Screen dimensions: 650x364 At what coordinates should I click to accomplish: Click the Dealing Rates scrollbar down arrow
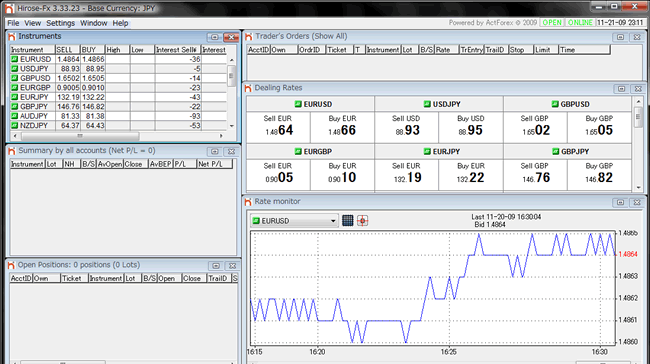[x=638, y=187]
